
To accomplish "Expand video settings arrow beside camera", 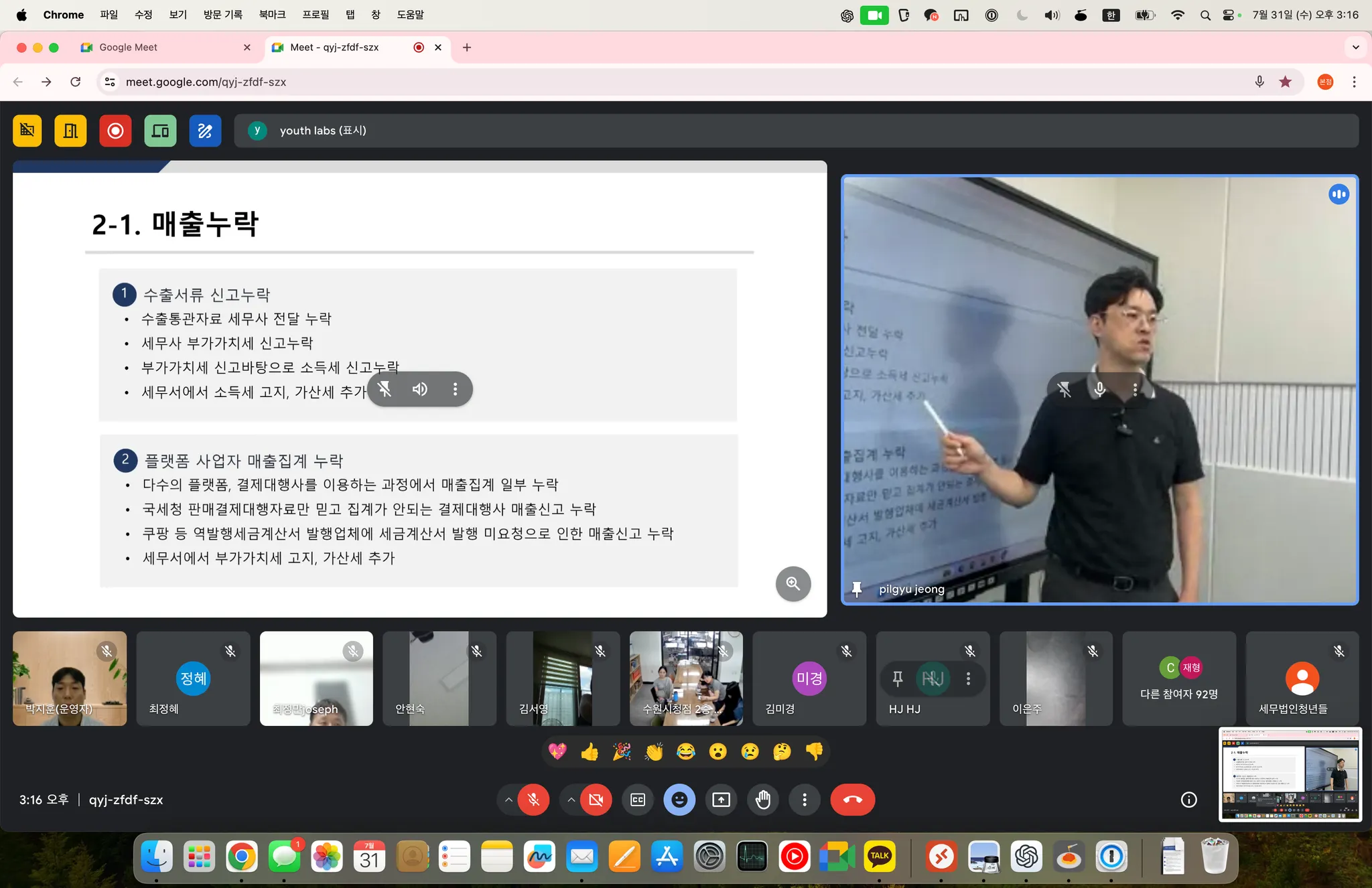I will [x=571, y=800].
